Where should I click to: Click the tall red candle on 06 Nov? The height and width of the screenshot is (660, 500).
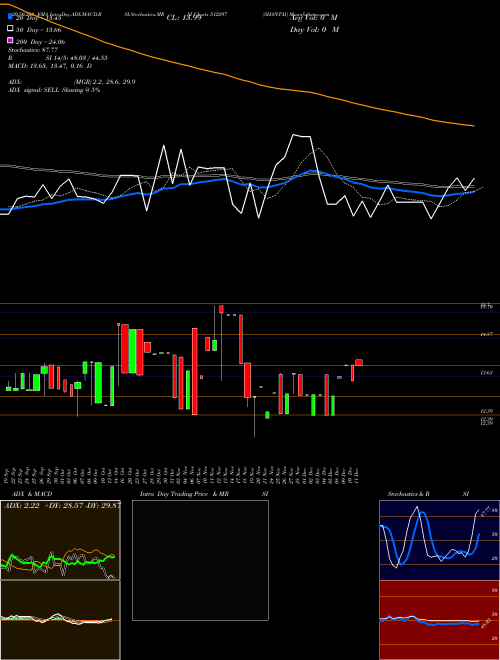(x=194, y=371)
